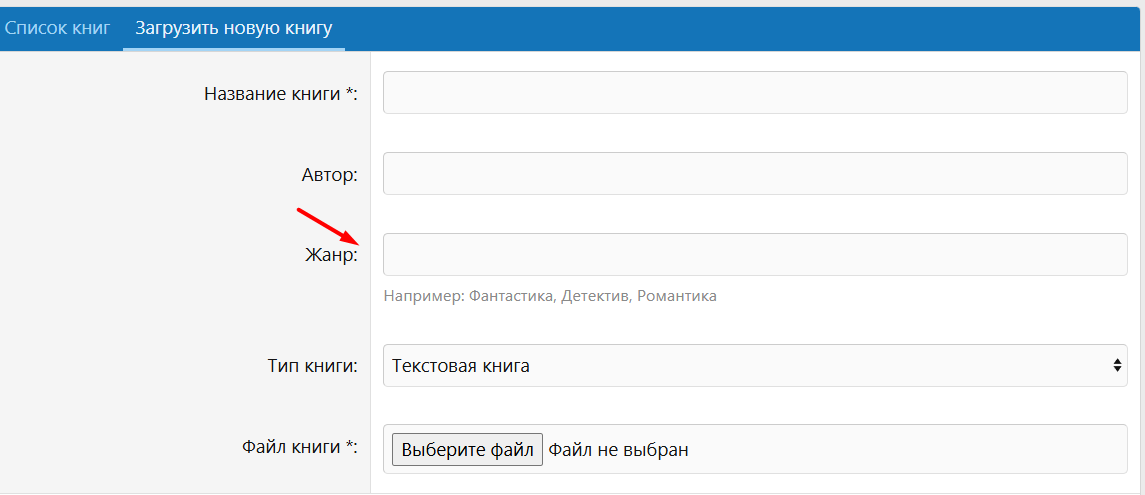Screen dimensions: 1145x495
Task: Click the Выберите файл button
Action: pyautogui.click(x=467, y=449)
